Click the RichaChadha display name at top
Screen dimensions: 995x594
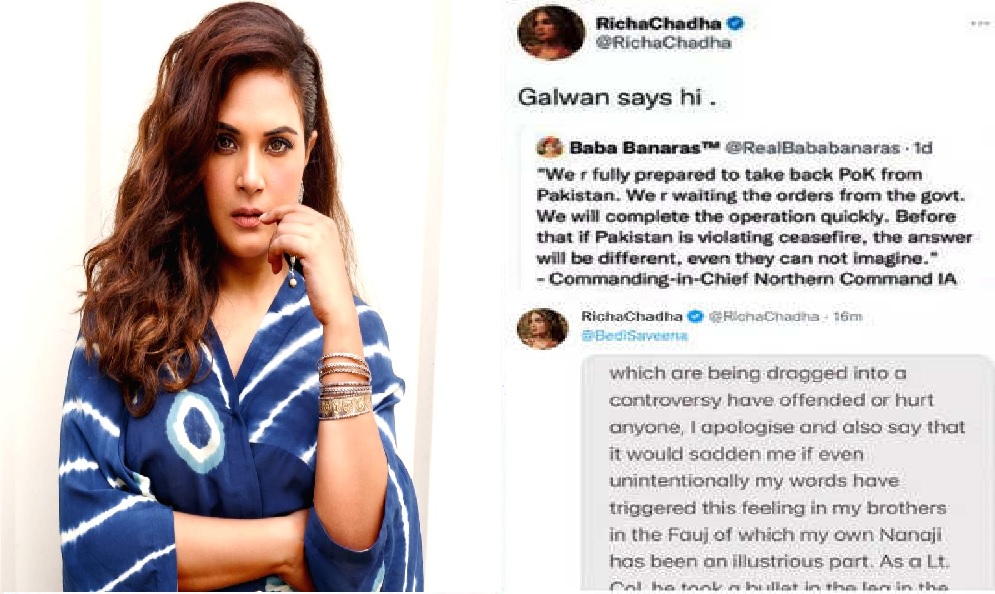[x=659, y=24]
